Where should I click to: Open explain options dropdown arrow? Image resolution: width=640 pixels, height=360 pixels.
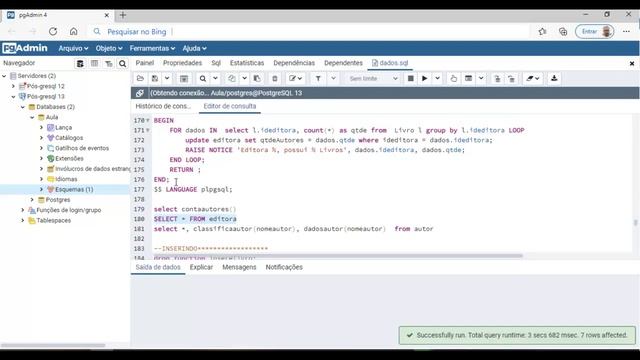481,78
